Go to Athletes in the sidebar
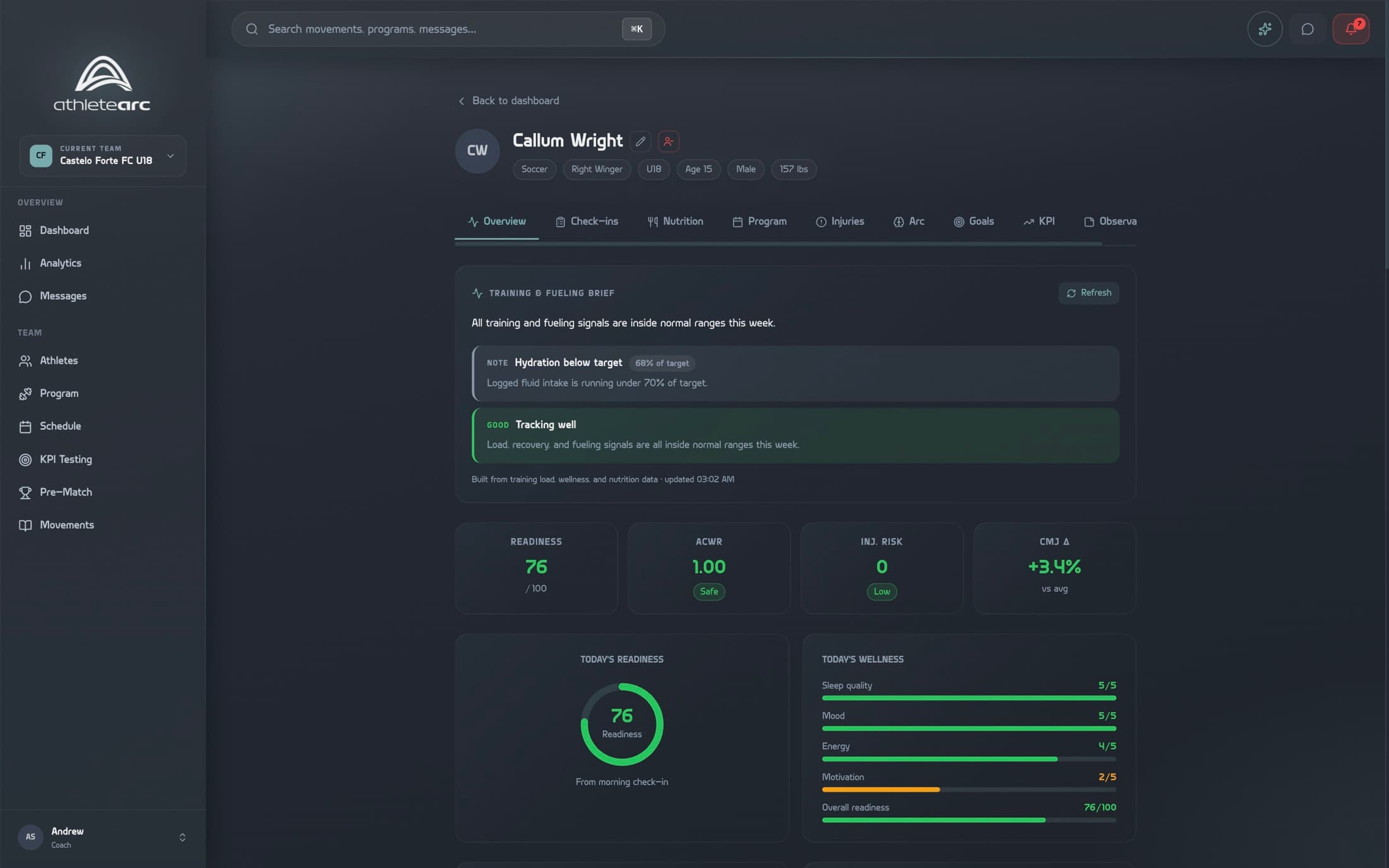 tap(103, 361)
